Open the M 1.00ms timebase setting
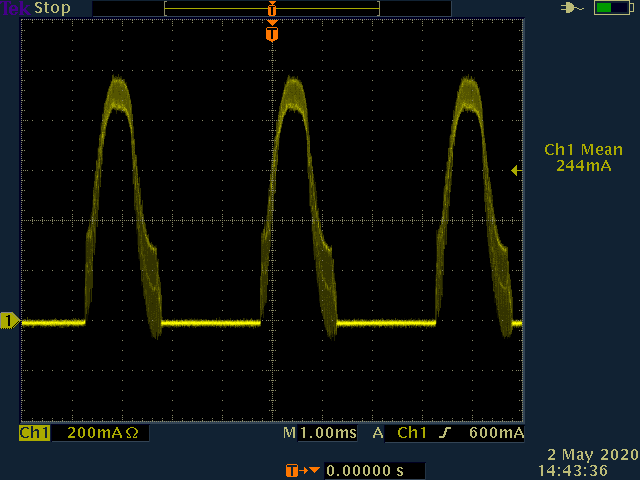Screen dimensions: 640x480 tap(322, 433)
